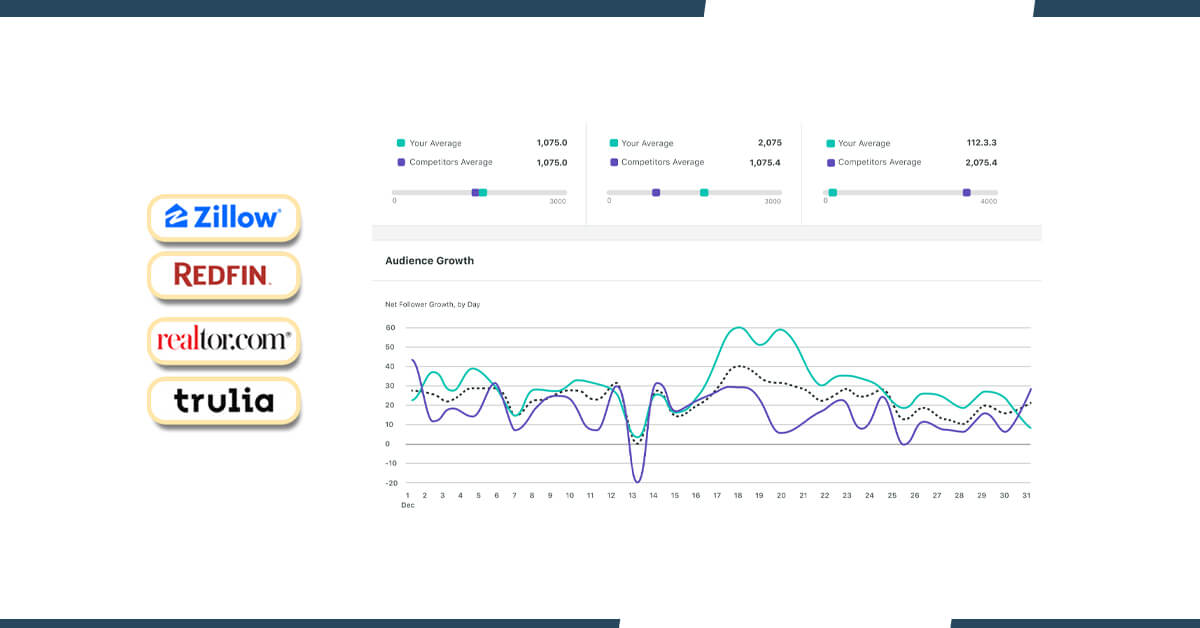Click the purple line's lowest dip near day 13
The width and height of the screenshot is (1200, 628).
point(636,481)
